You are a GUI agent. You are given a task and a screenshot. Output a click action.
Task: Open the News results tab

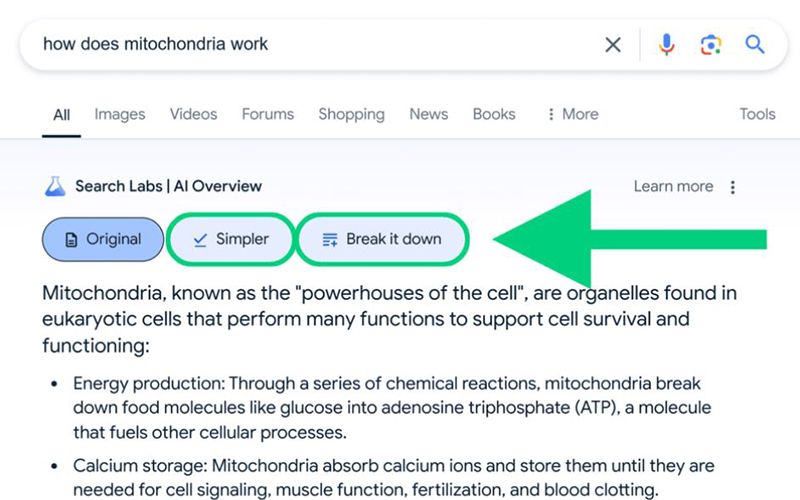tap(428, 114)
